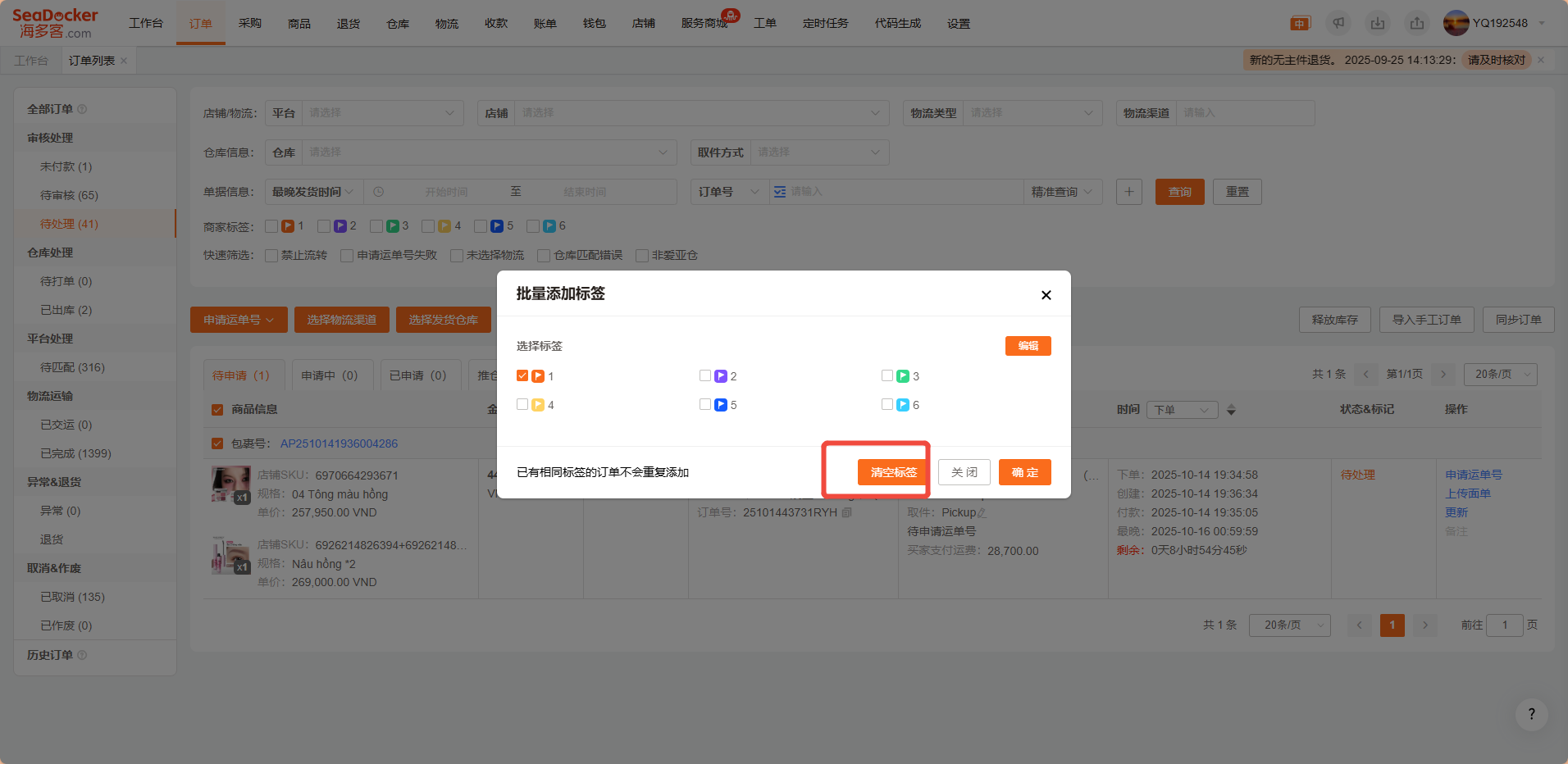Click the sort arrows next to 下单

tap(1231, 410)
